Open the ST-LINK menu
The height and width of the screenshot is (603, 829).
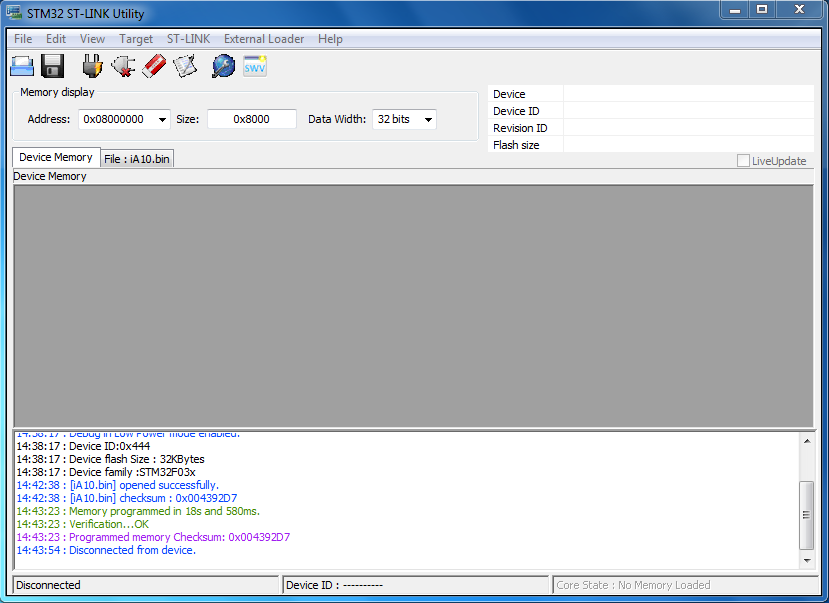point(189,39)
